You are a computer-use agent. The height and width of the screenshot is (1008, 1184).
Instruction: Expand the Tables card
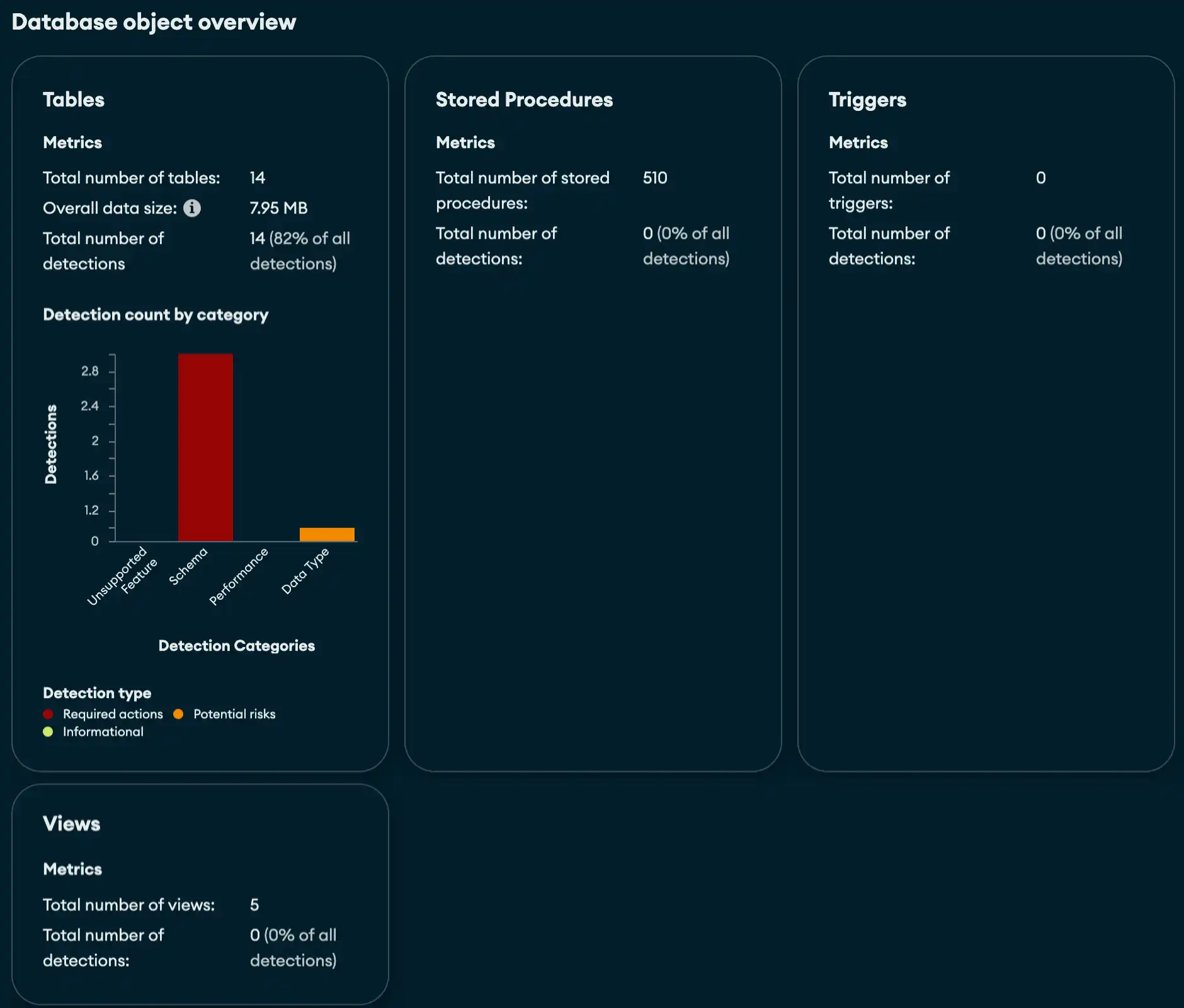[74, 100]
